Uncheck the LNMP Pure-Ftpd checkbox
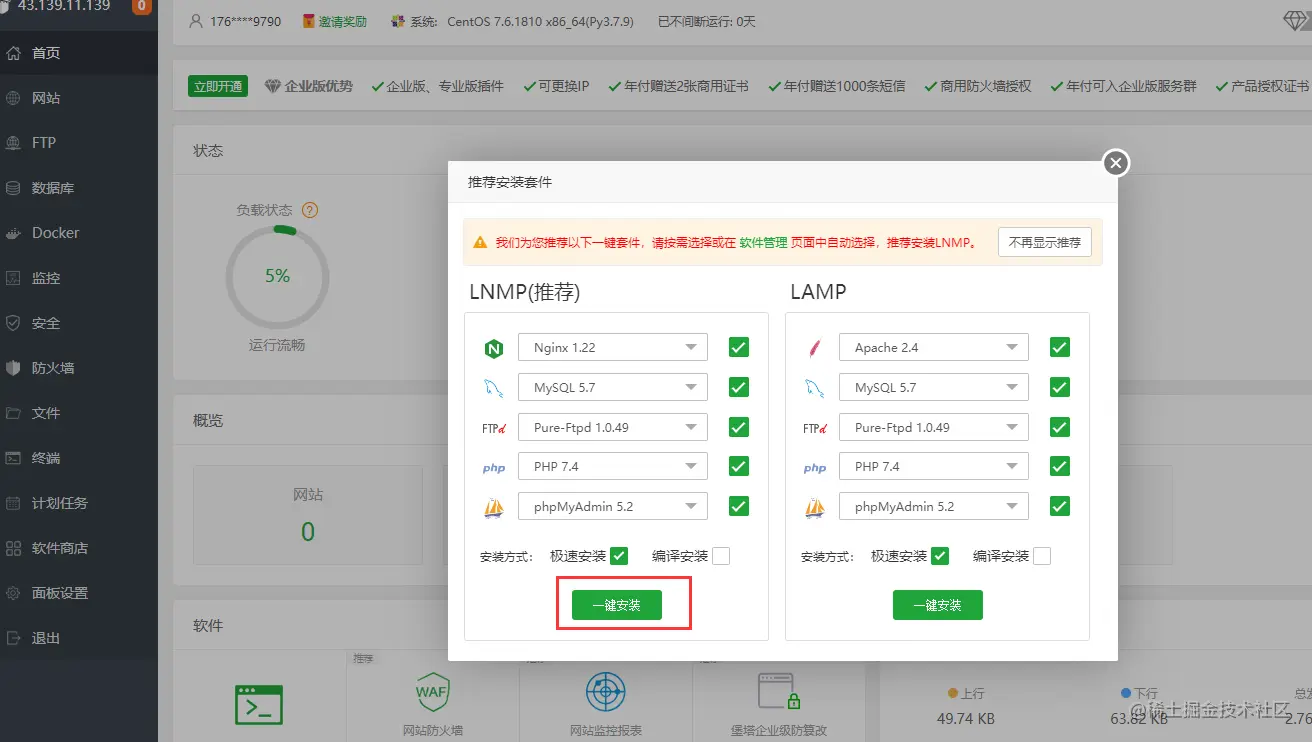1312x742 pixels. [x=739, y=427]
